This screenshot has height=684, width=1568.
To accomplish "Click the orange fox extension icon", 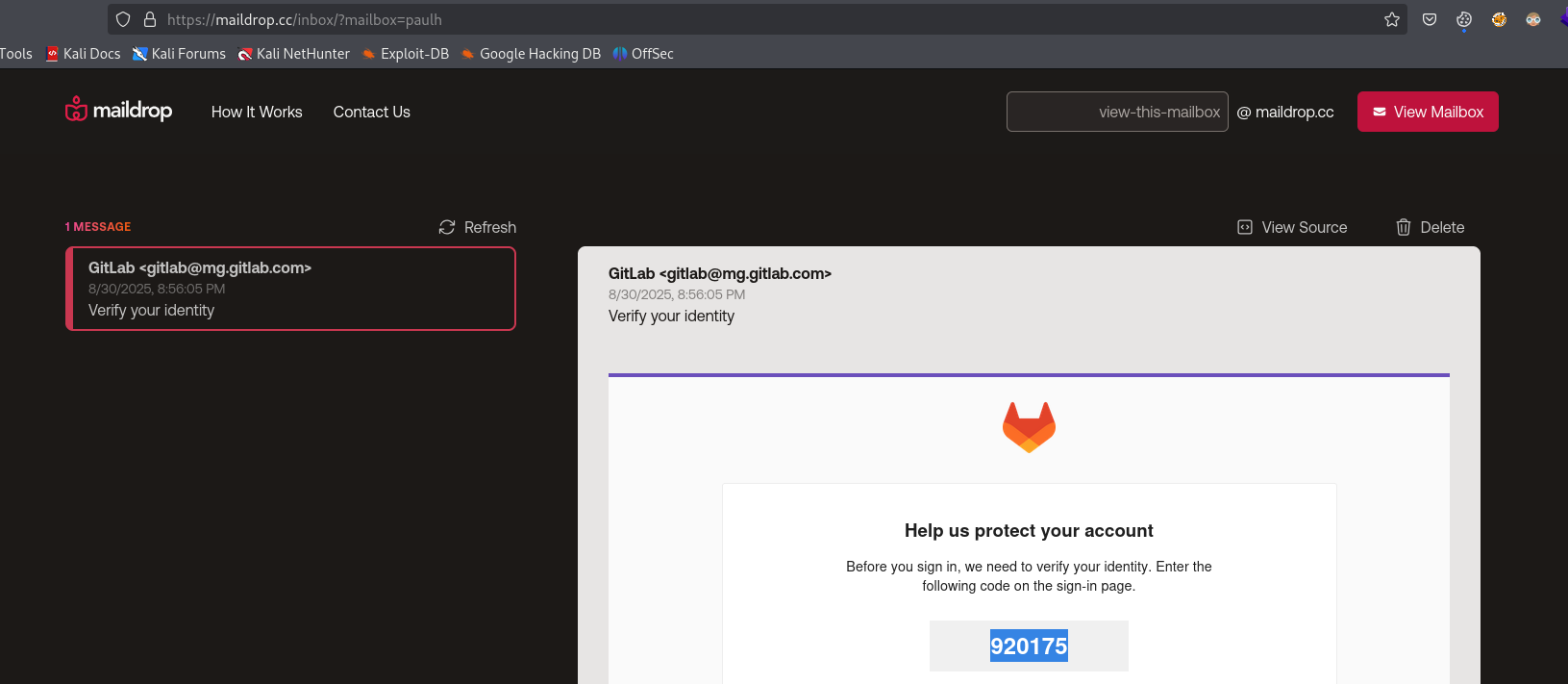I will (1499, 19).
